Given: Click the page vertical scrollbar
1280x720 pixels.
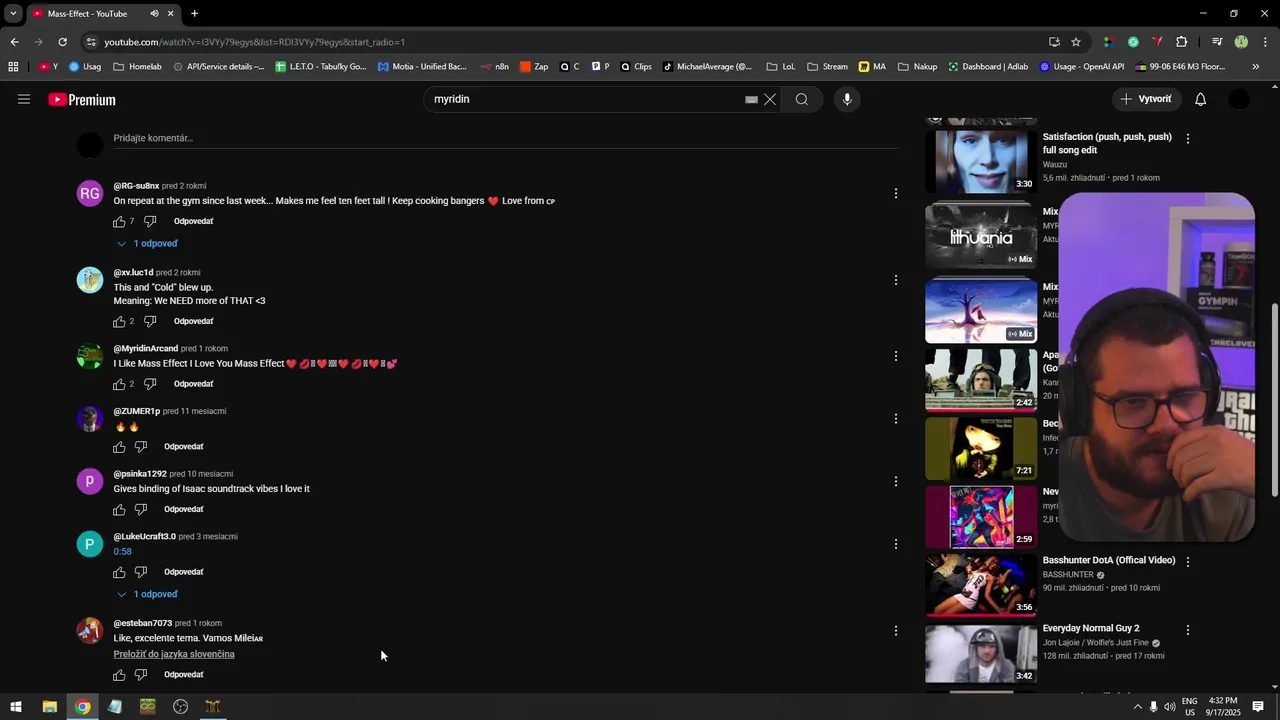Looking at the screenshot, I should 1274,400.
